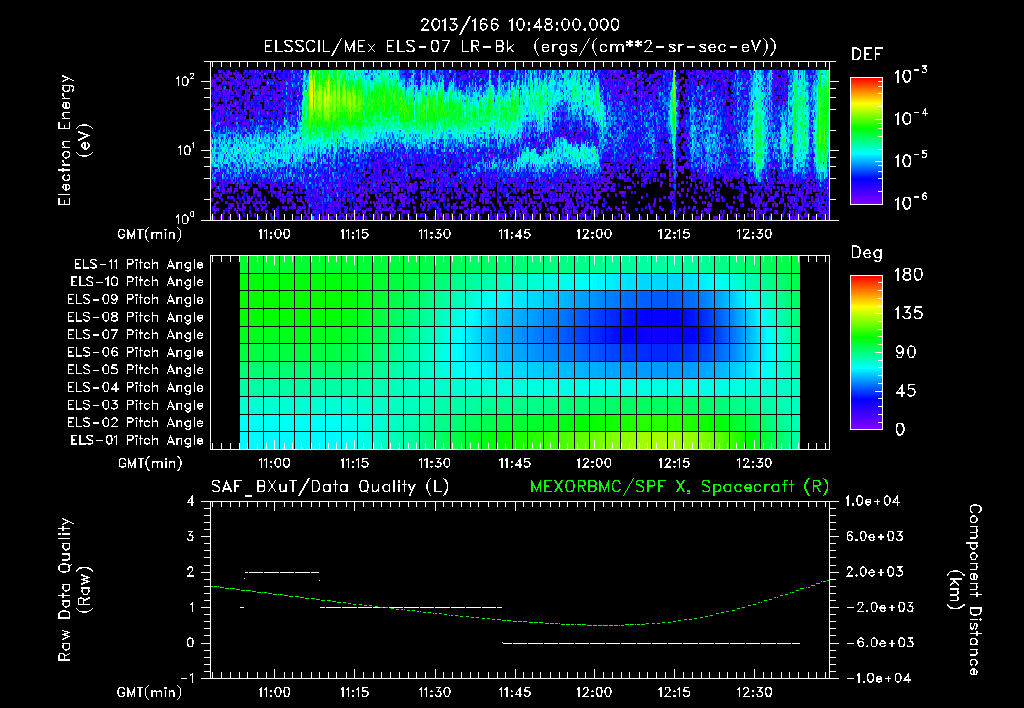Click the 10^-5 DEF scale value
Screen dimensions: 1024x708
tap(910, 159)
